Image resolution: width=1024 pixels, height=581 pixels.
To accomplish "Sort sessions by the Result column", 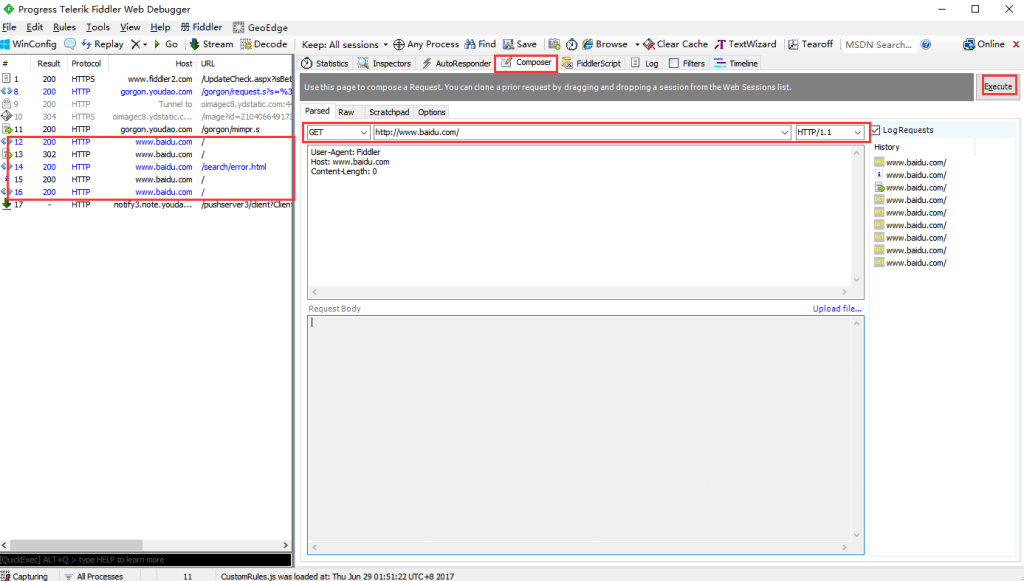I will [49, 63].
